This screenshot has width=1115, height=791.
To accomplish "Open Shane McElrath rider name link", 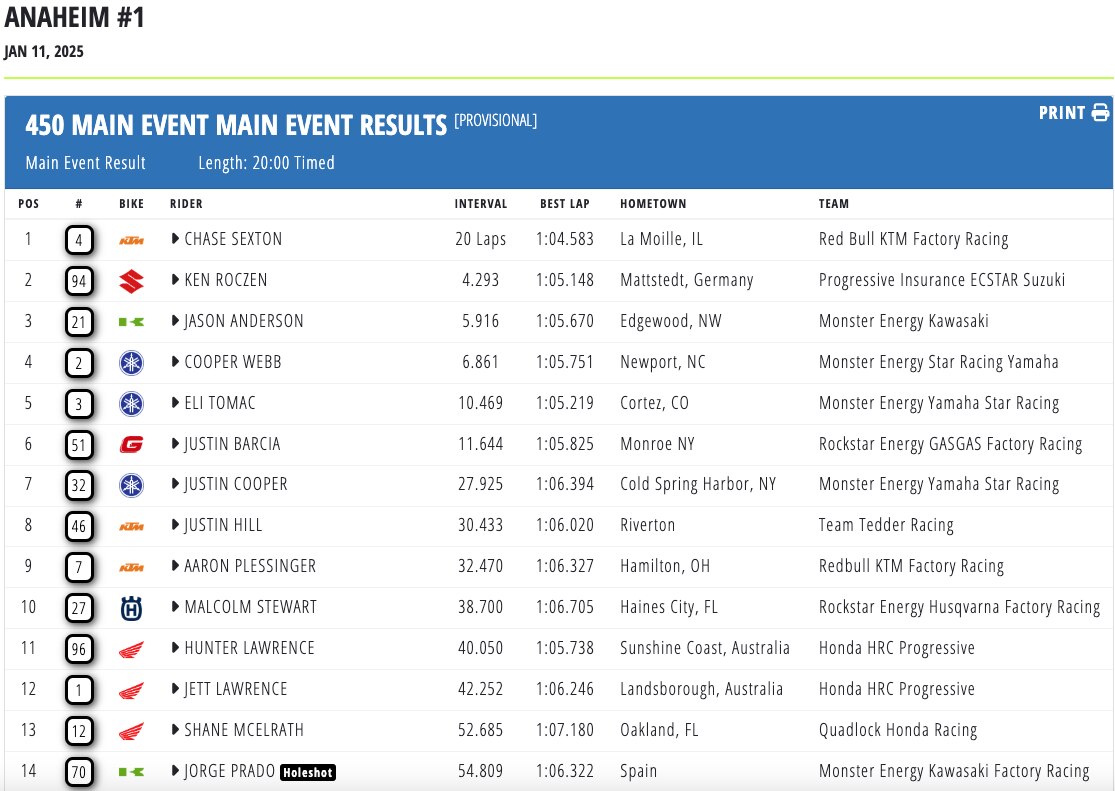I will pos(244,730).
